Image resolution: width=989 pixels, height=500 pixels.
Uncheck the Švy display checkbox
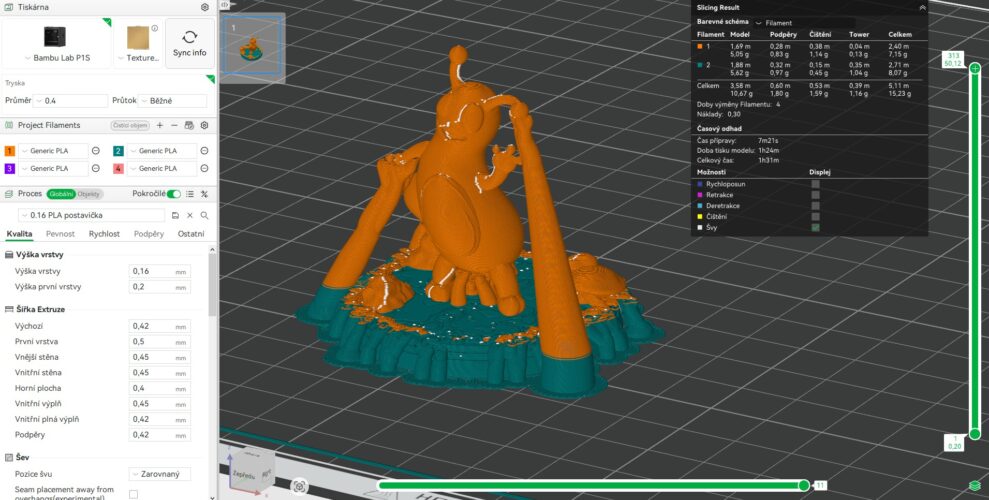[816, 227]
